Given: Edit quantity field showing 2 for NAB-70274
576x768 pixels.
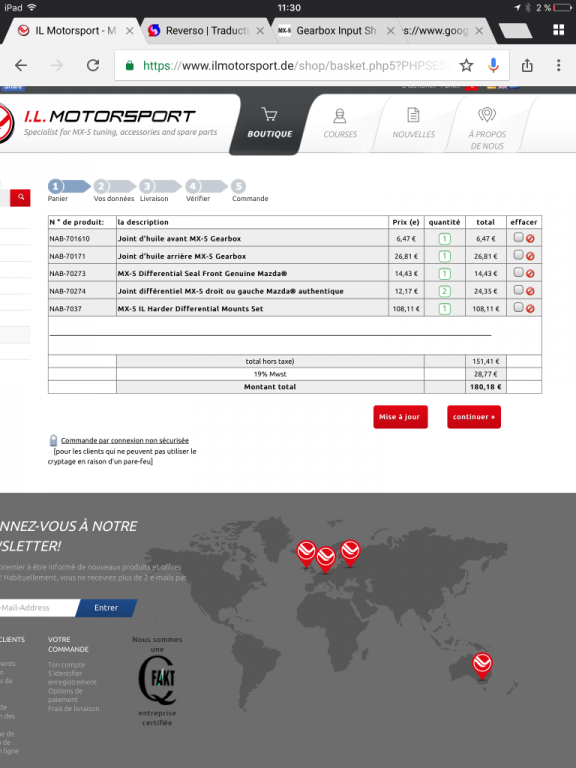Looking at the screenshot, I should click(444, 291).
